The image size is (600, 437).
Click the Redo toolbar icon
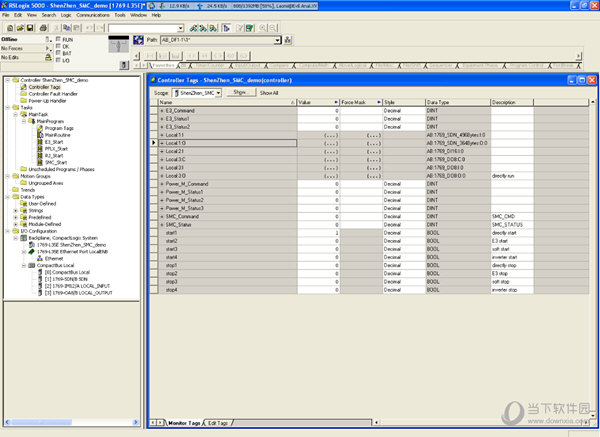[100, 28]
